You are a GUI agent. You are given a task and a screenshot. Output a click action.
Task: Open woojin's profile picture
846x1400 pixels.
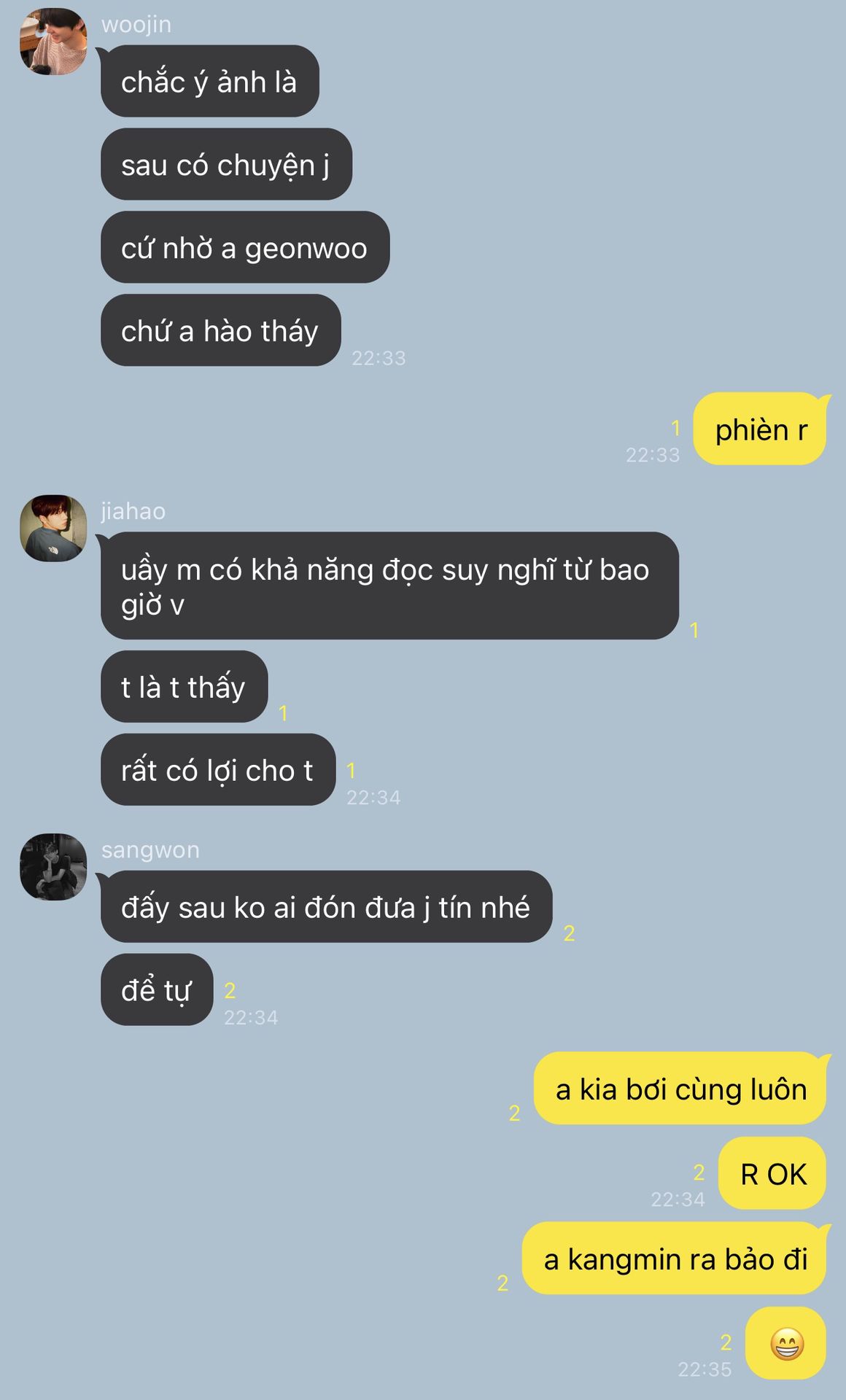[x=53, y=42]
